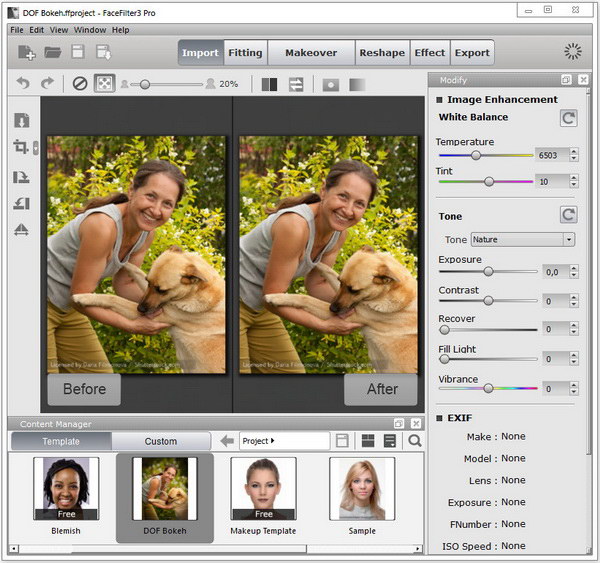Click the Undo arrow icon
The image size is (600, 563).
click(24, 84)
